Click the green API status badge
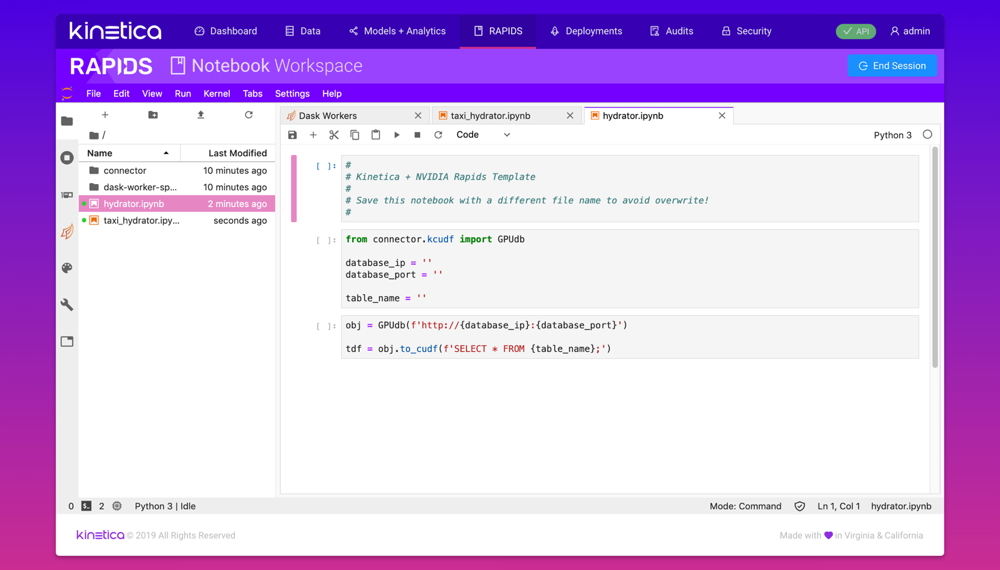Image resolution: width=1000 pixels, height=570 pixels. coord(856,31)
